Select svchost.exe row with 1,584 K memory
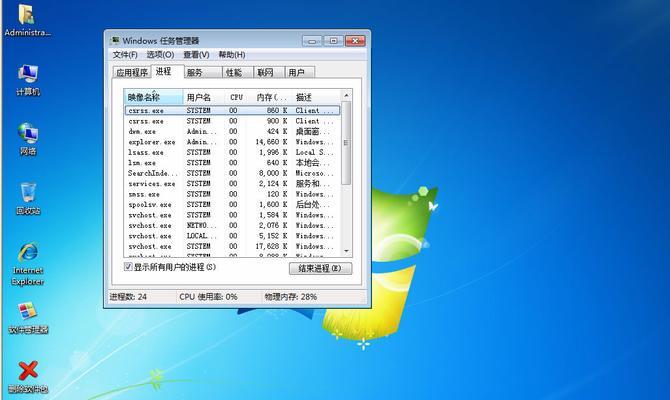This screenshot has width=670, height=400. [232, 215]
